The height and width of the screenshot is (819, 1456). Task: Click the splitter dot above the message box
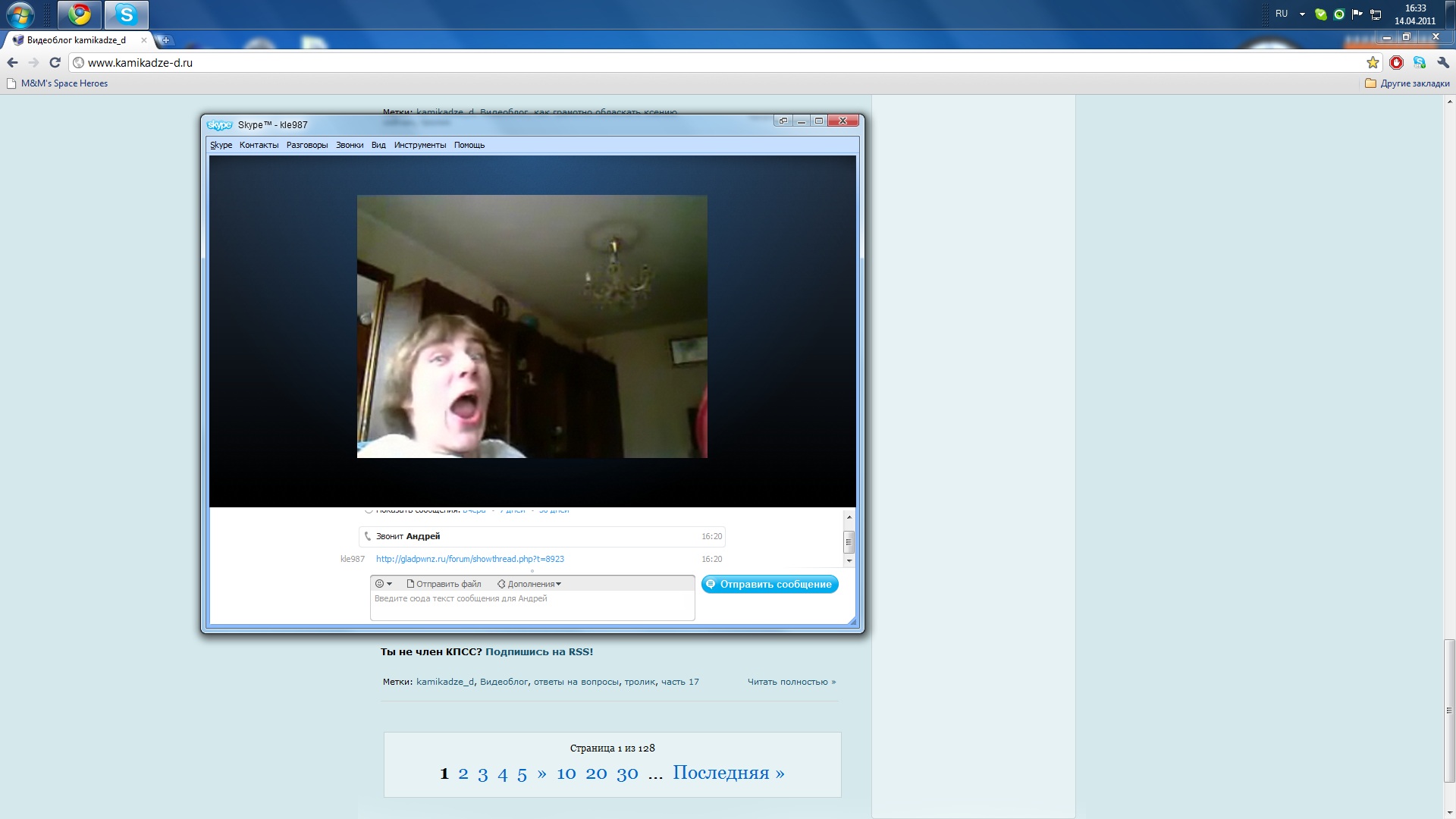click(x=532, y=571)
